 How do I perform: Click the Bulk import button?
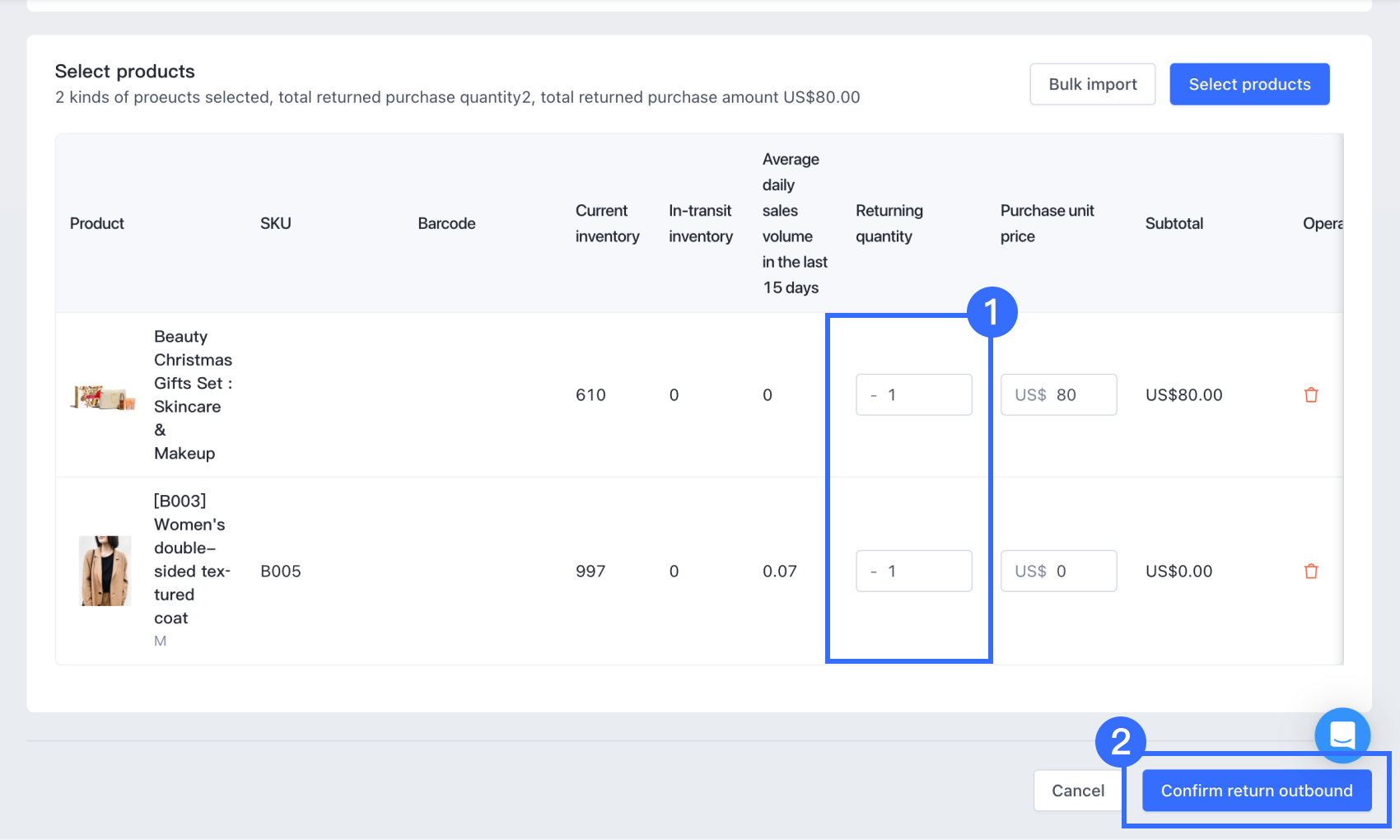(x=1092, y=84)
